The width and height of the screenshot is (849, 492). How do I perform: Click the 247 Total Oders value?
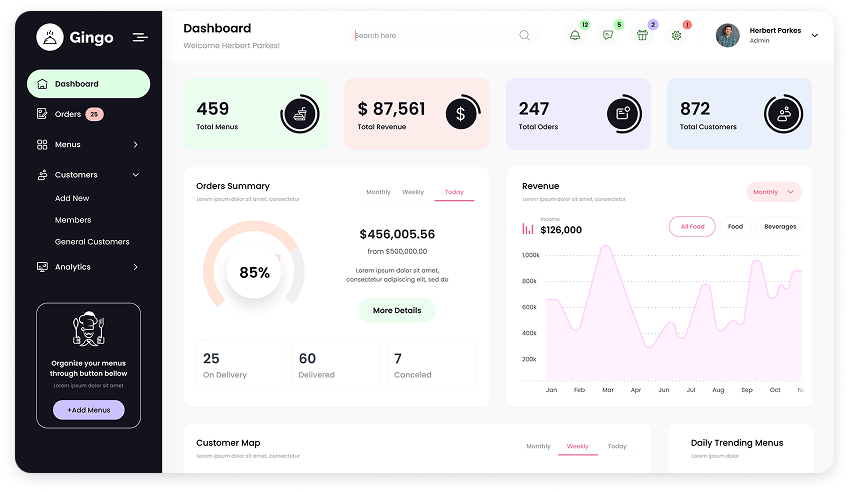(534, 109)
